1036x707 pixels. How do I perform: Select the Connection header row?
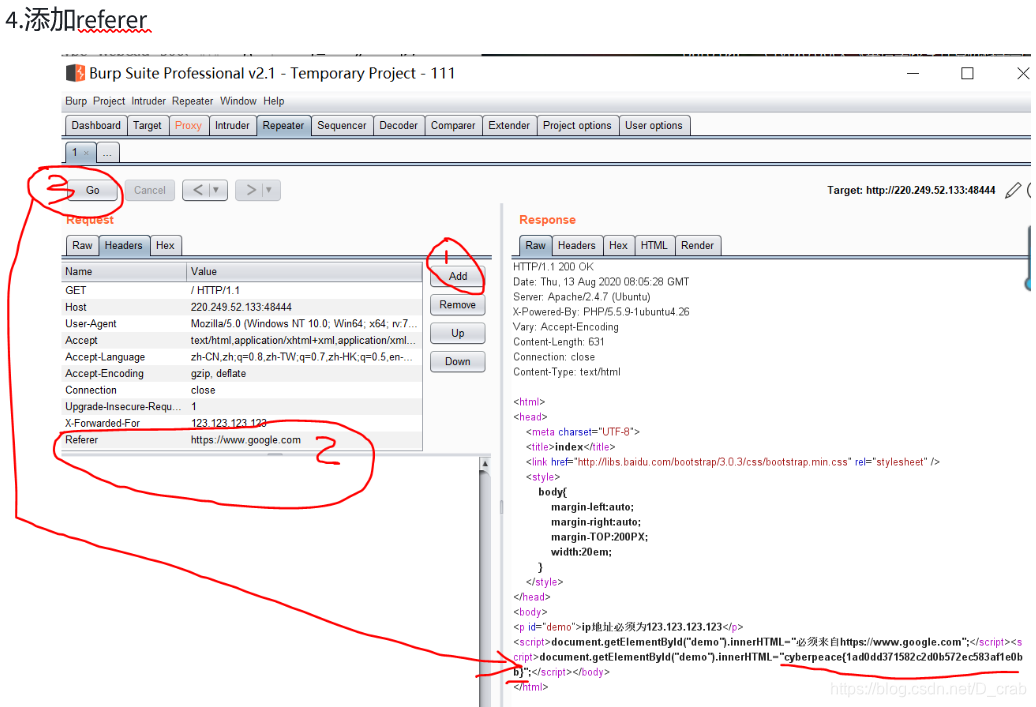(x=242, y=390)
